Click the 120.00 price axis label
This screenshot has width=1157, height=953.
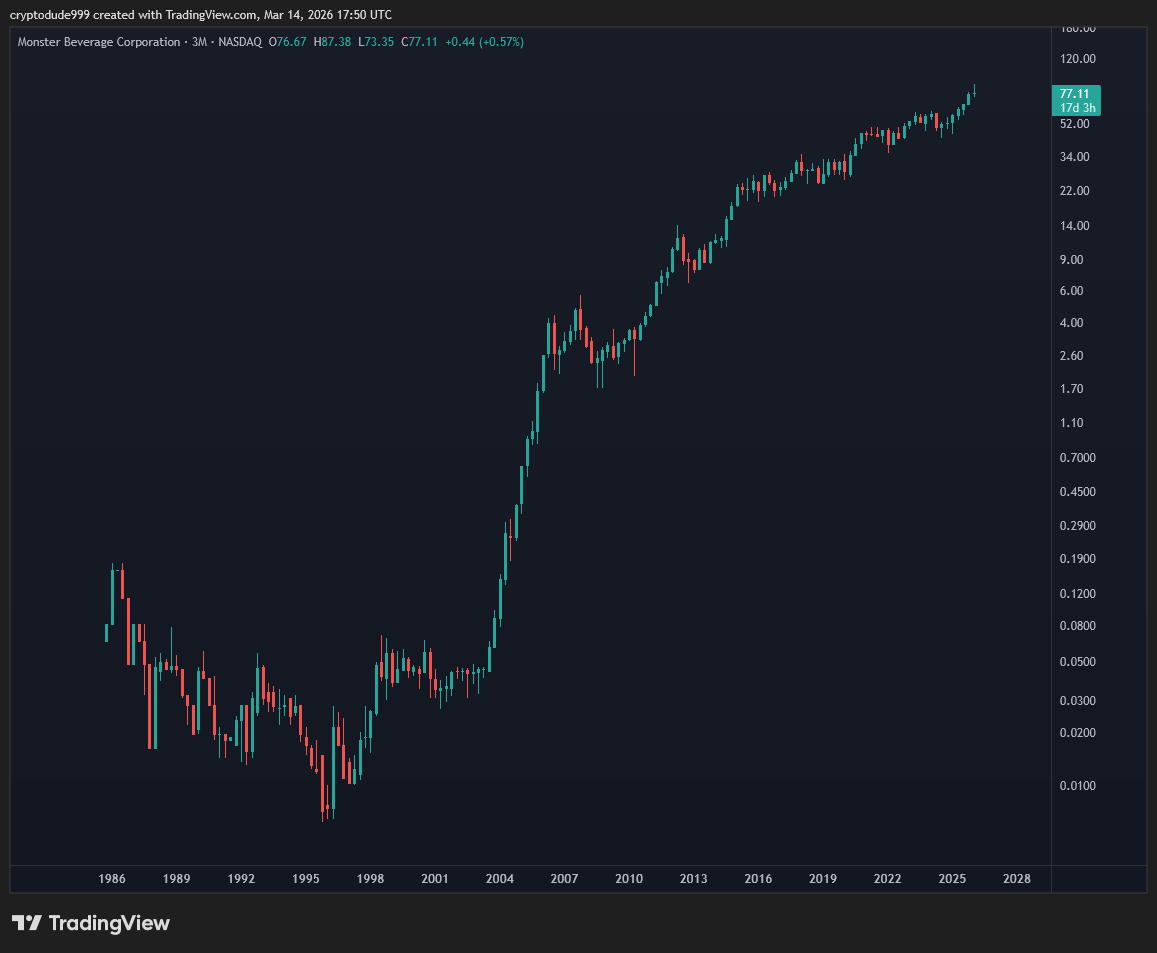pyautogui.click(x=1077, y=59)
